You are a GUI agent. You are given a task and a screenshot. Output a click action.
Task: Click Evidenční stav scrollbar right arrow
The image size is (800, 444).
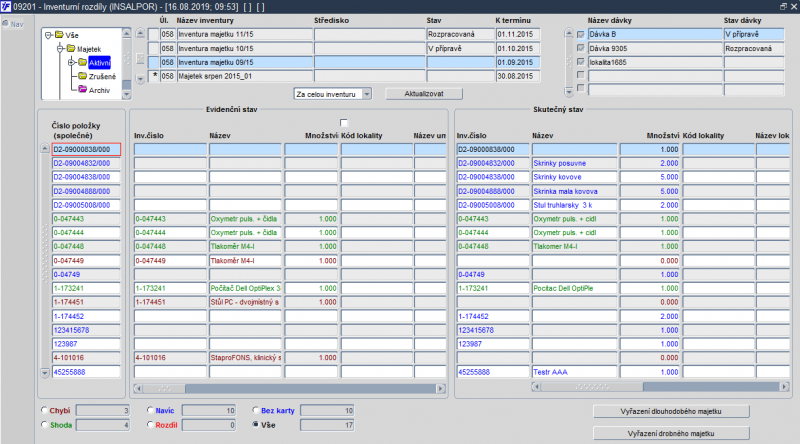pyautogui.click(x=441, y=389)
